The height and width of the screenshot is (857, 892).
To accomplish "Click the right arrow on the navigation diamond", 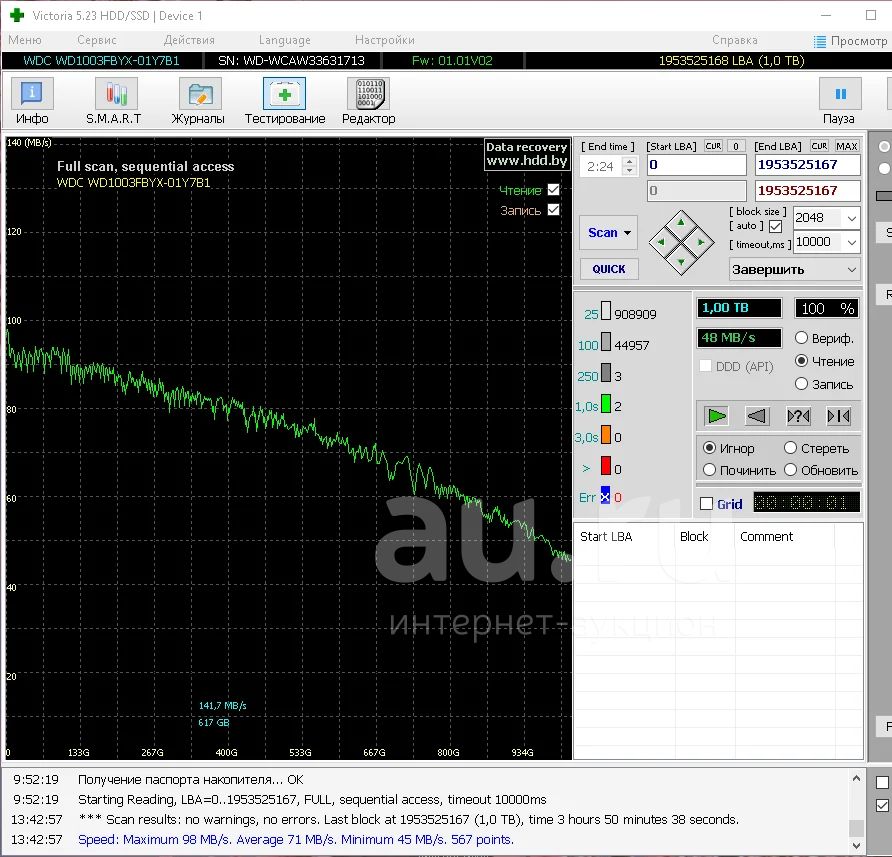I will point(701,242).
